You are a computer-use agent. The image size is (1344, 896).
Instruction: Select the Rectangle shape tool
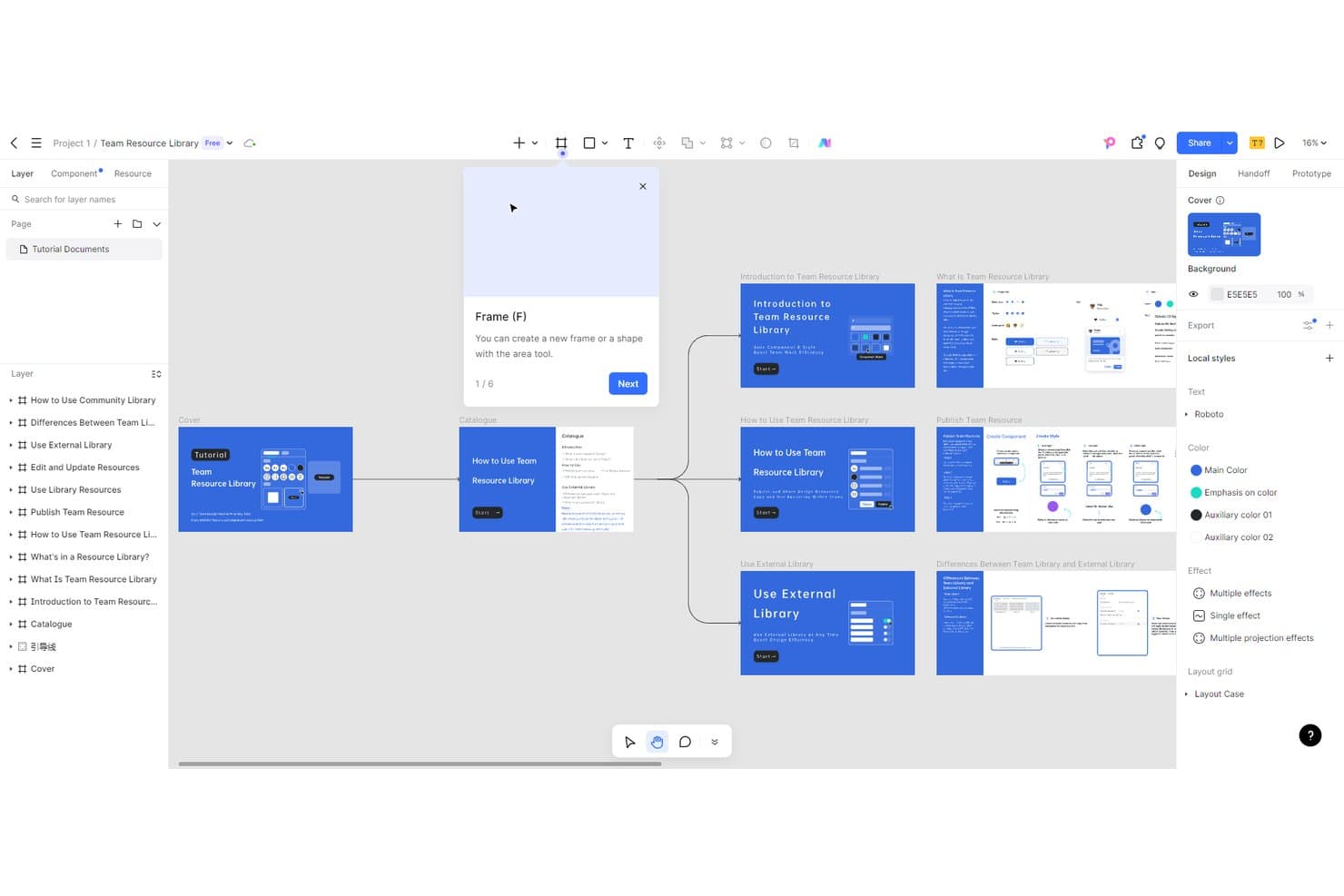(x=589, y=143)
